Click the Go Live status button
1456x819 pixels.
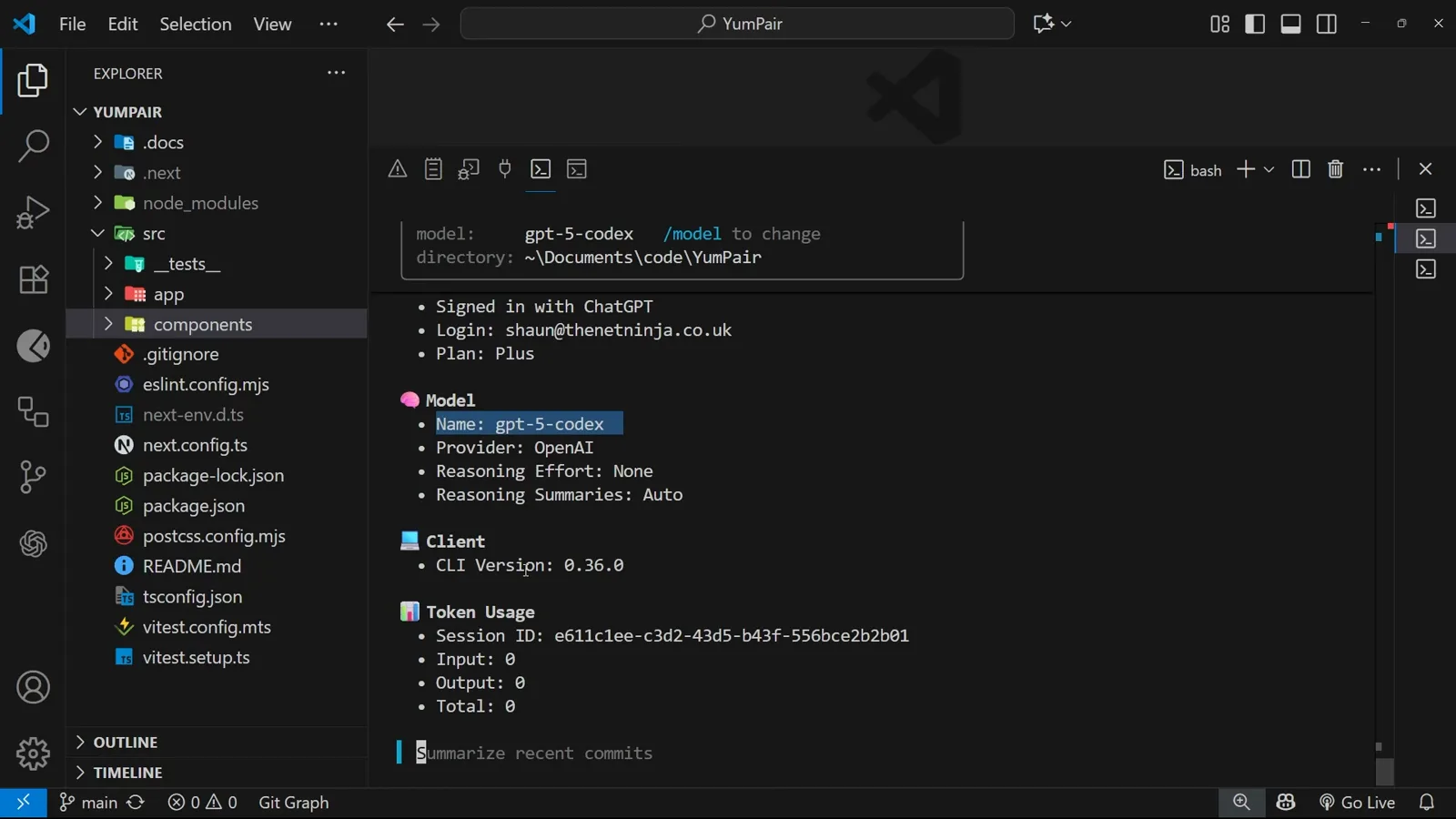point(1357,803)
